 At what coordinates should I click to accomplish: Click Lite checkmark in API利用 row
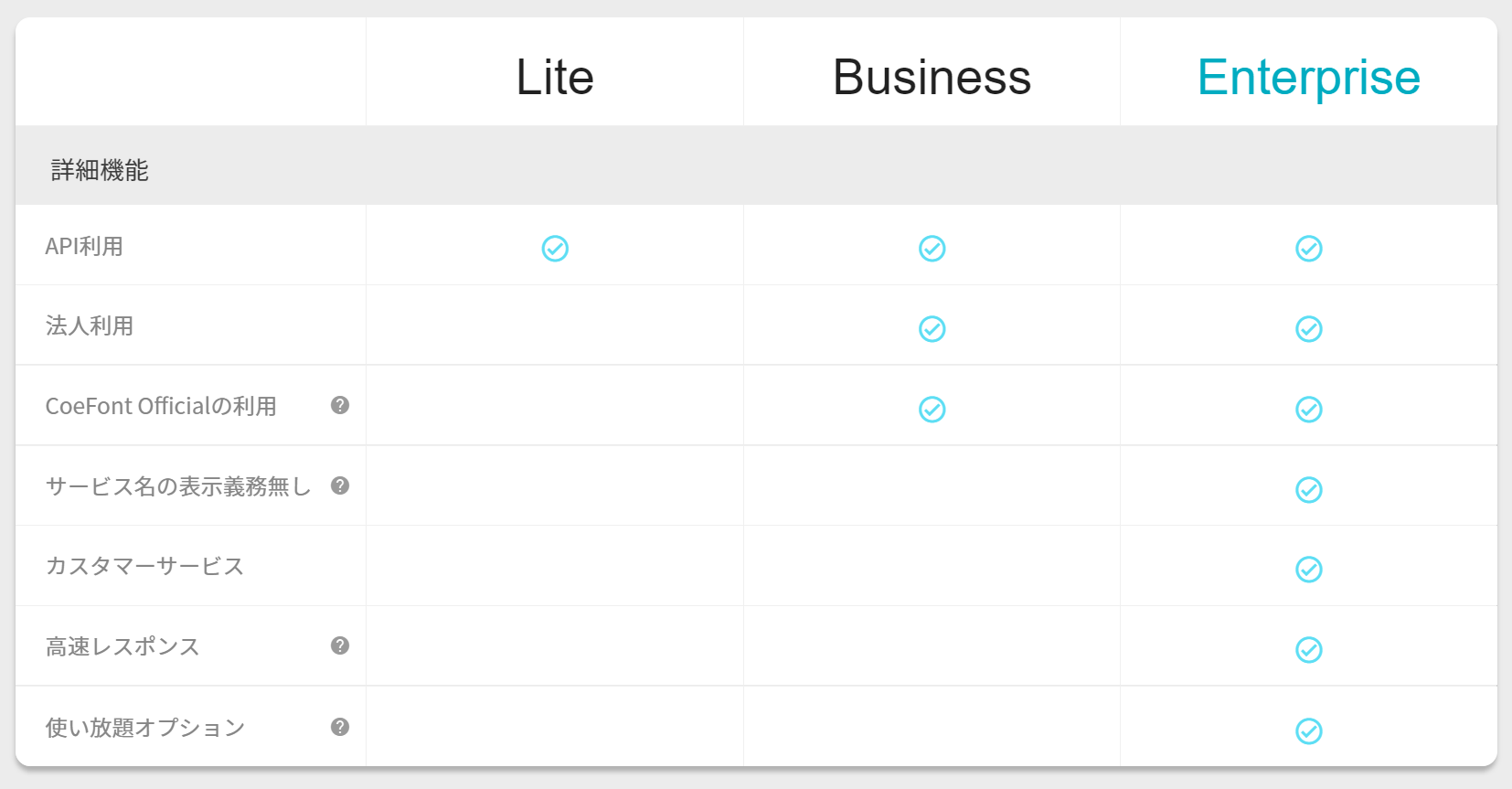pos(555,249)
